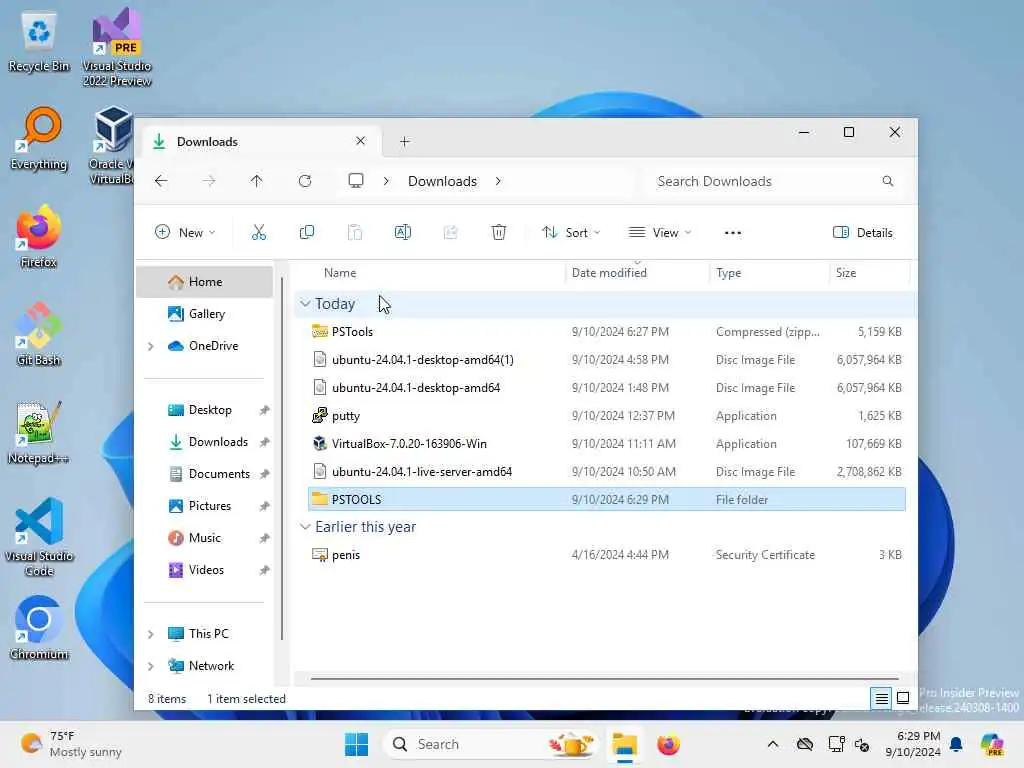This screenshot has width=1024, height=768.
Task: Click the Share icon in toolbar
Action: pyautogui.click(x=451, y=232)
